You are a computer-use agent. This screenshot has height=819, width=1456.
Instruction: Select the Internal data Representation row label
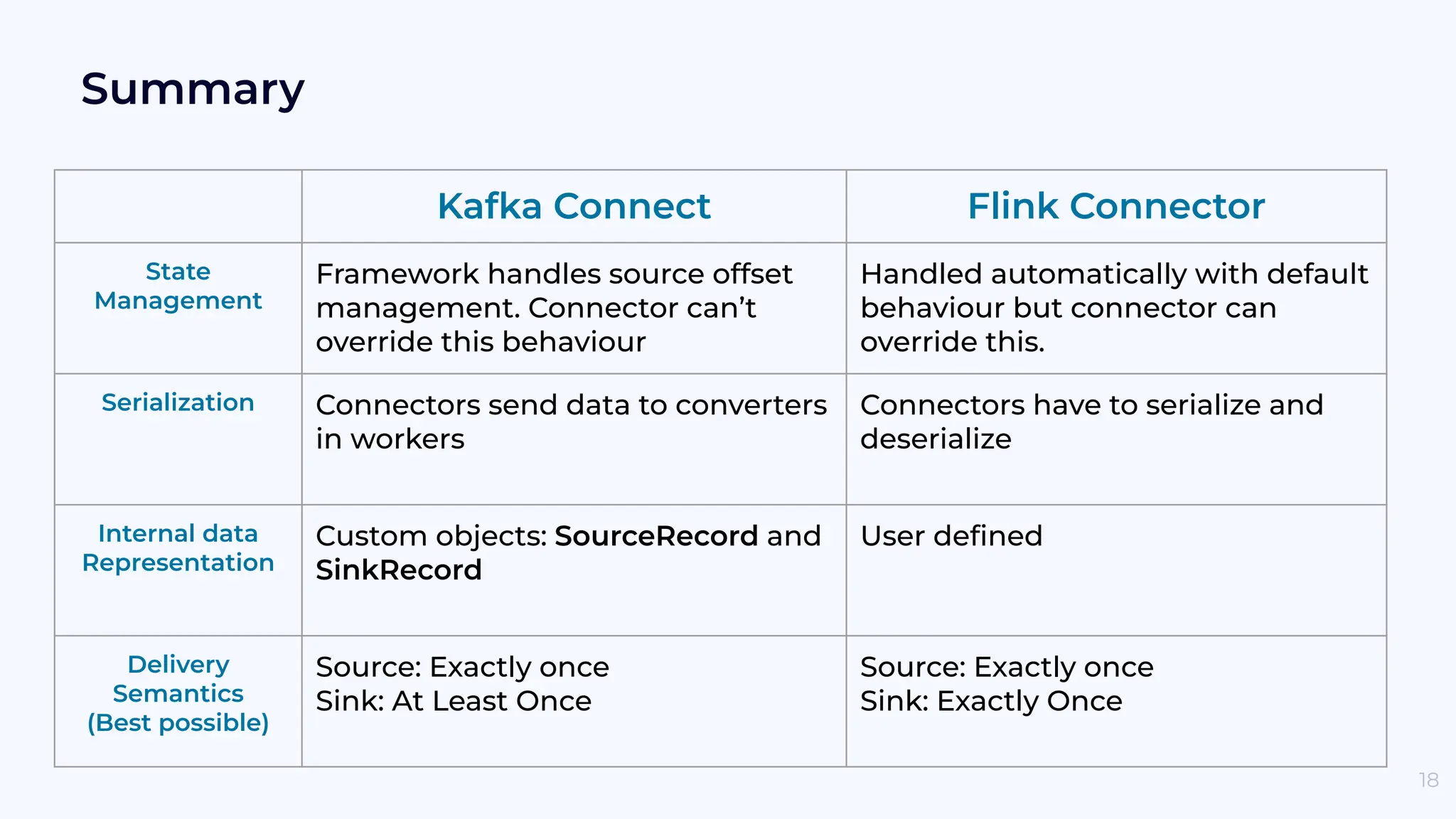pyautogui.click(x=178, y=547)
